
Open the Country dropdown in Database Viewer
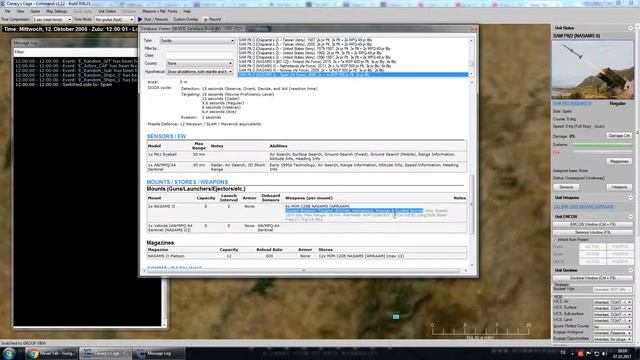click(200, 63)
